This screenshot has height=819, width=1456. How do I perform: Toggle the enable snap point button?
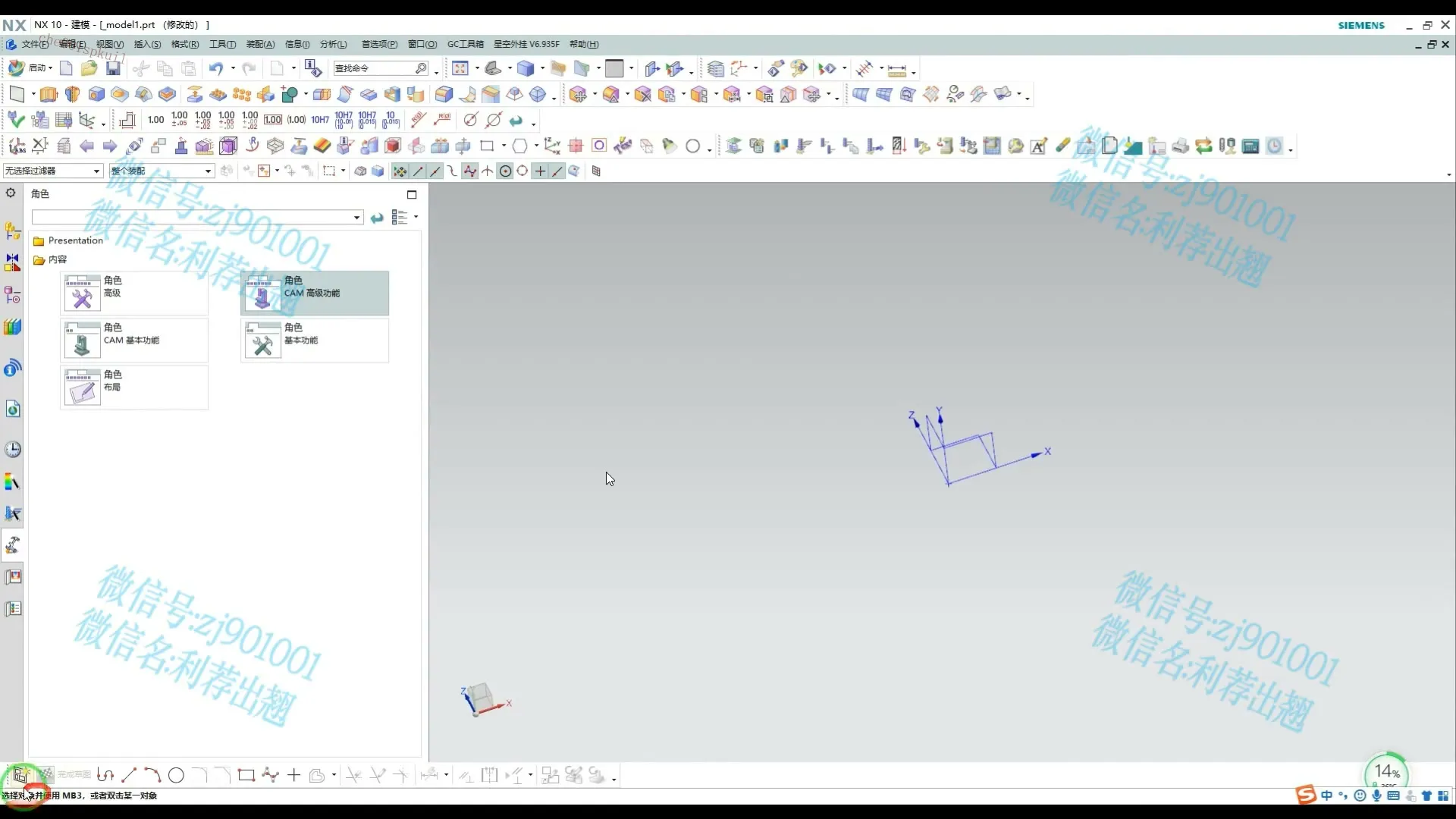tap(400, 171)
